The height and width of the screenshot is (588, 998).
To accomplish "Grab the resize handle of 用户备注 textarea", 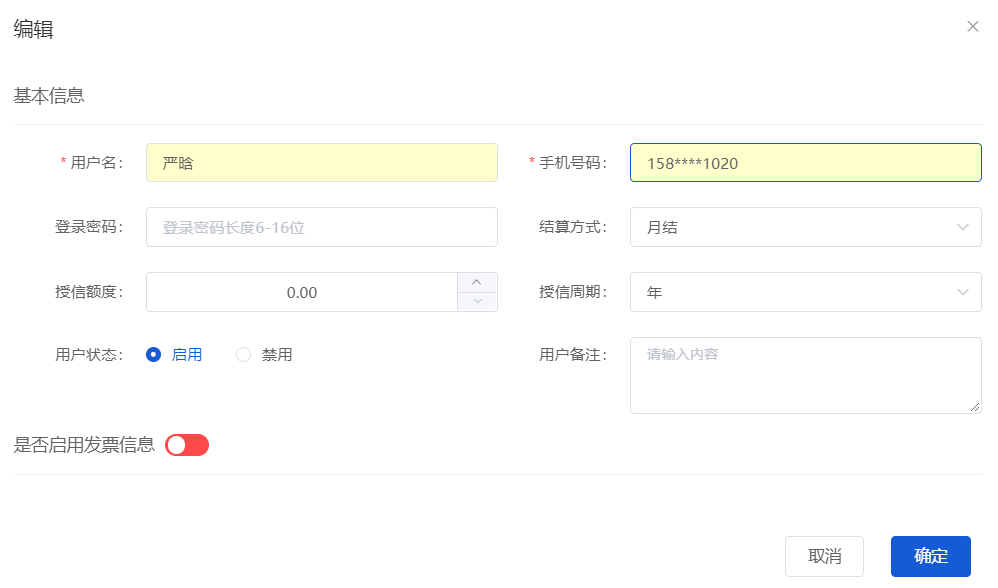I will [975, 407].
